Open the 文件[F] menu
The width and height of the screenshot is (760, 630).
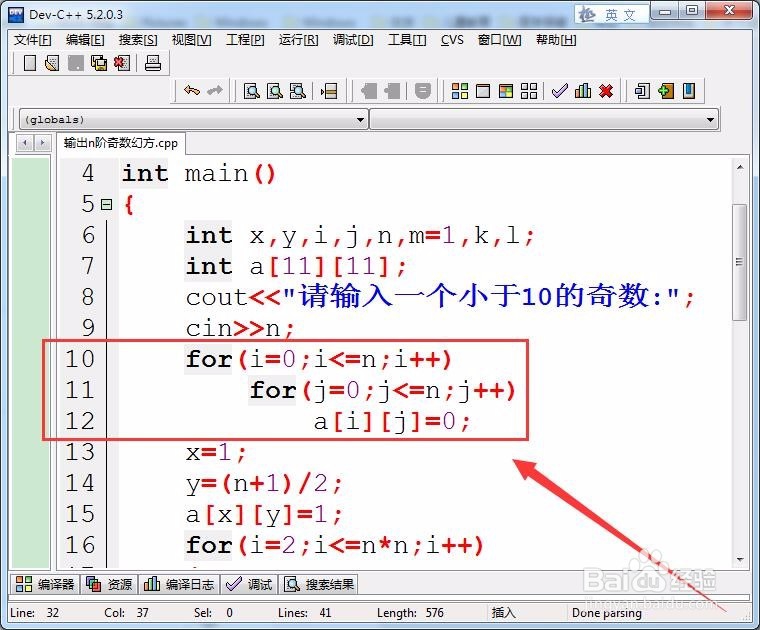(32, 40)
